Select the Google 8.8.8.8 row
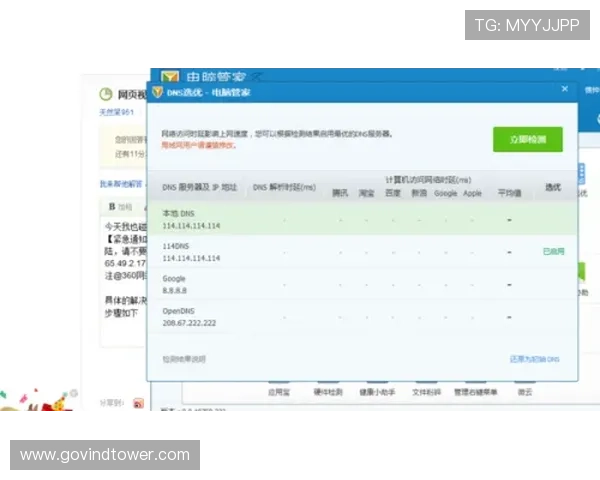This screenshot has width=600, height=480. [362, 284]
